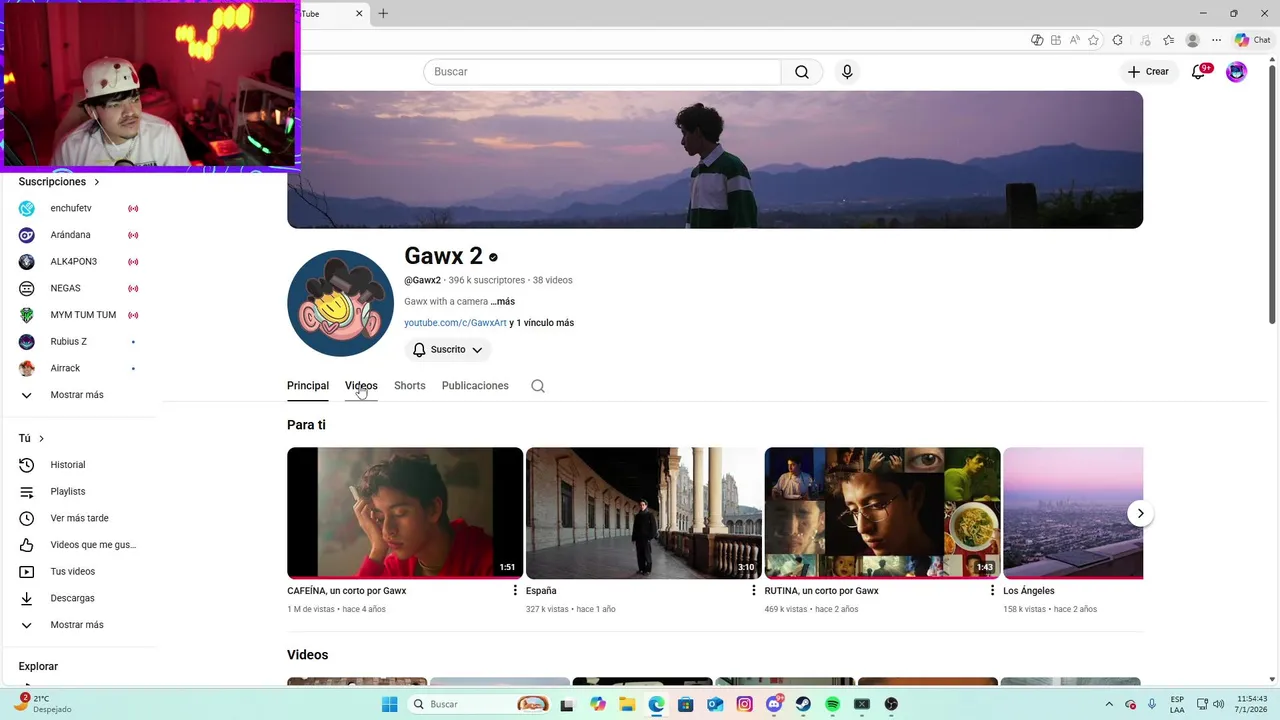Open Suscripciones section chevron

pos(97,182)
